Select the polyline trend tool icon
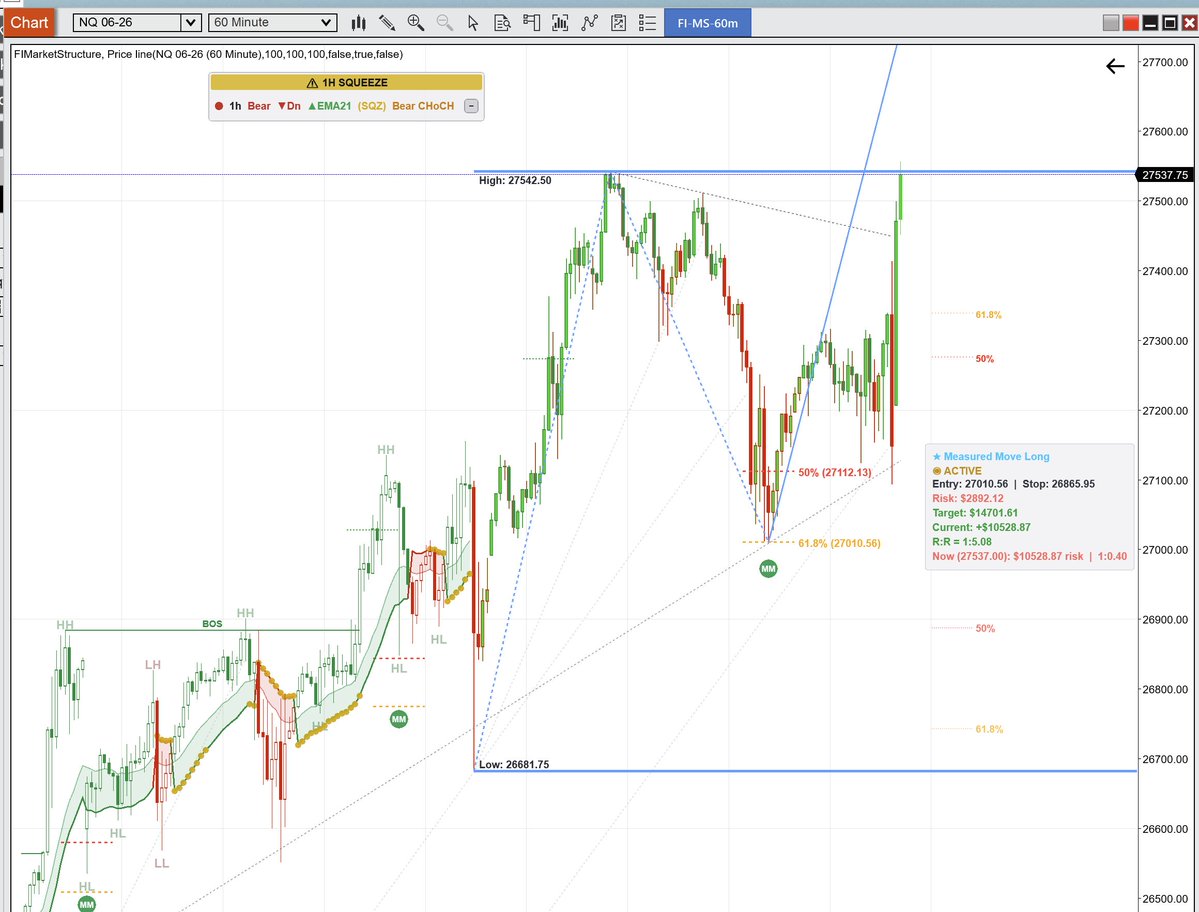Viewport: 1199px width, 912px height. tap(590, 22)
